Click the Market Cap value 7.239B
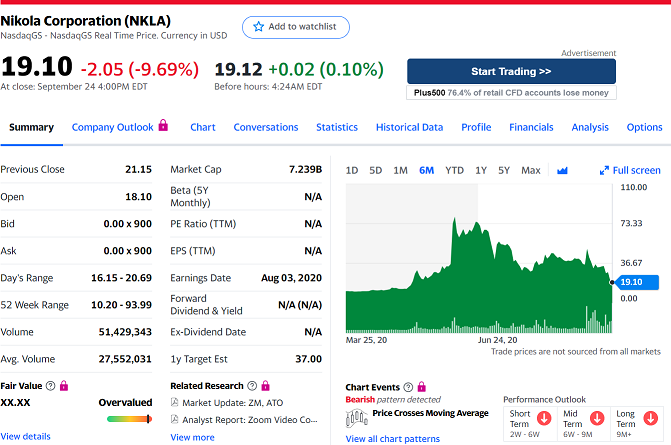The width and height of the screenshot is (671, 445). [x=305, y=169]
